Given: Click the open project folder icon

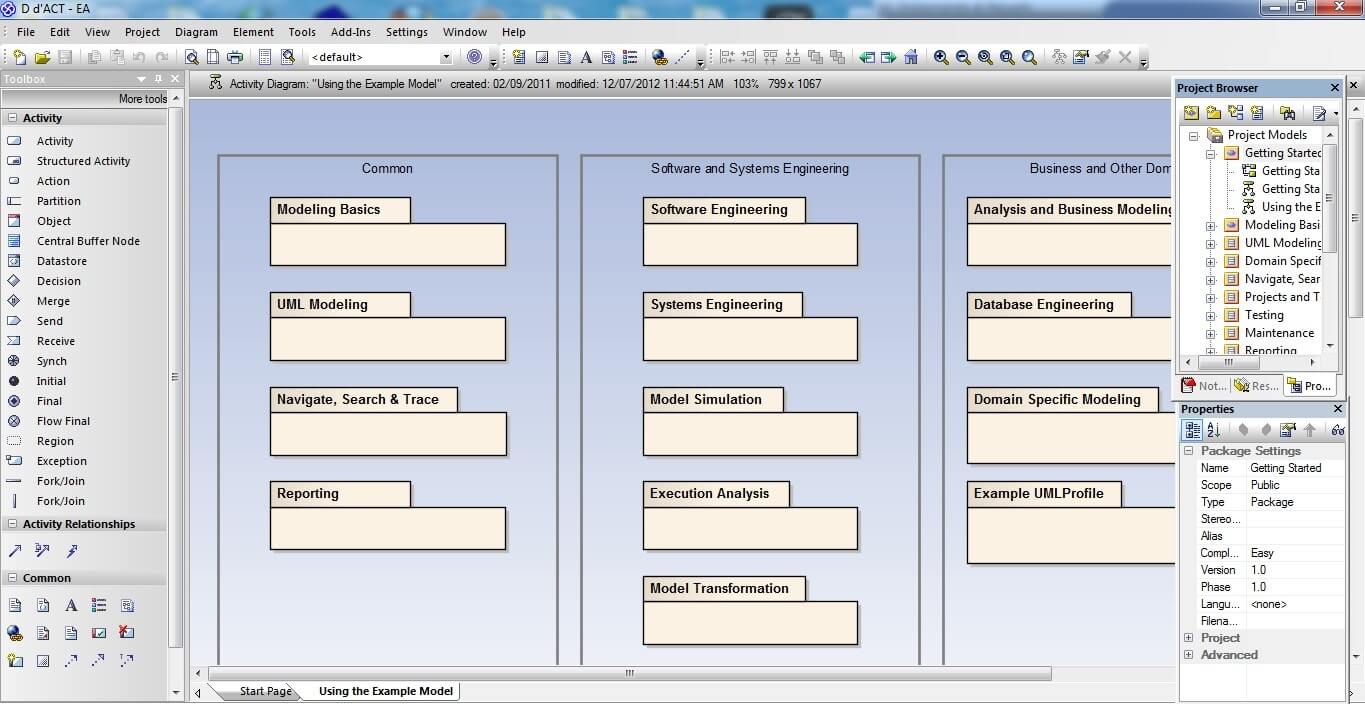Looking at the screenshot, I should click(42, 57).
